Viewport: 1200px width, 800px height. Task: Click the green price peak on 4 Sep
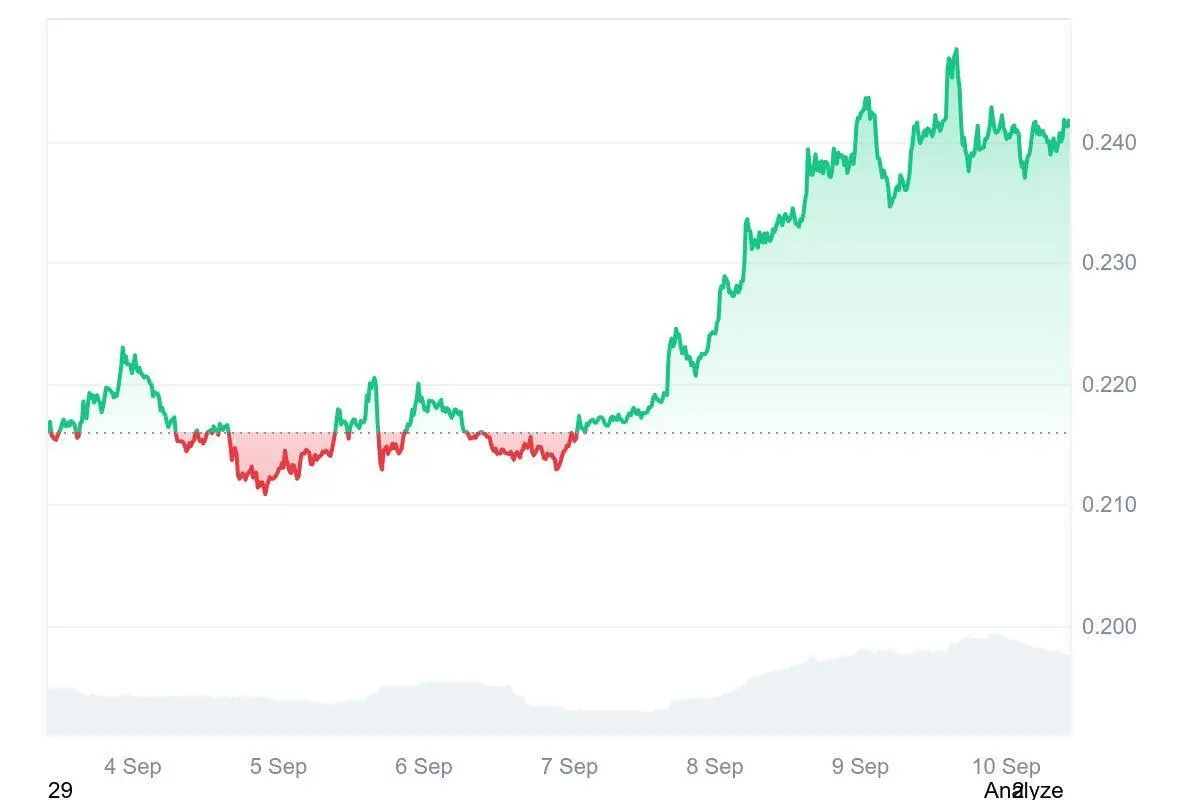(123, 349)
